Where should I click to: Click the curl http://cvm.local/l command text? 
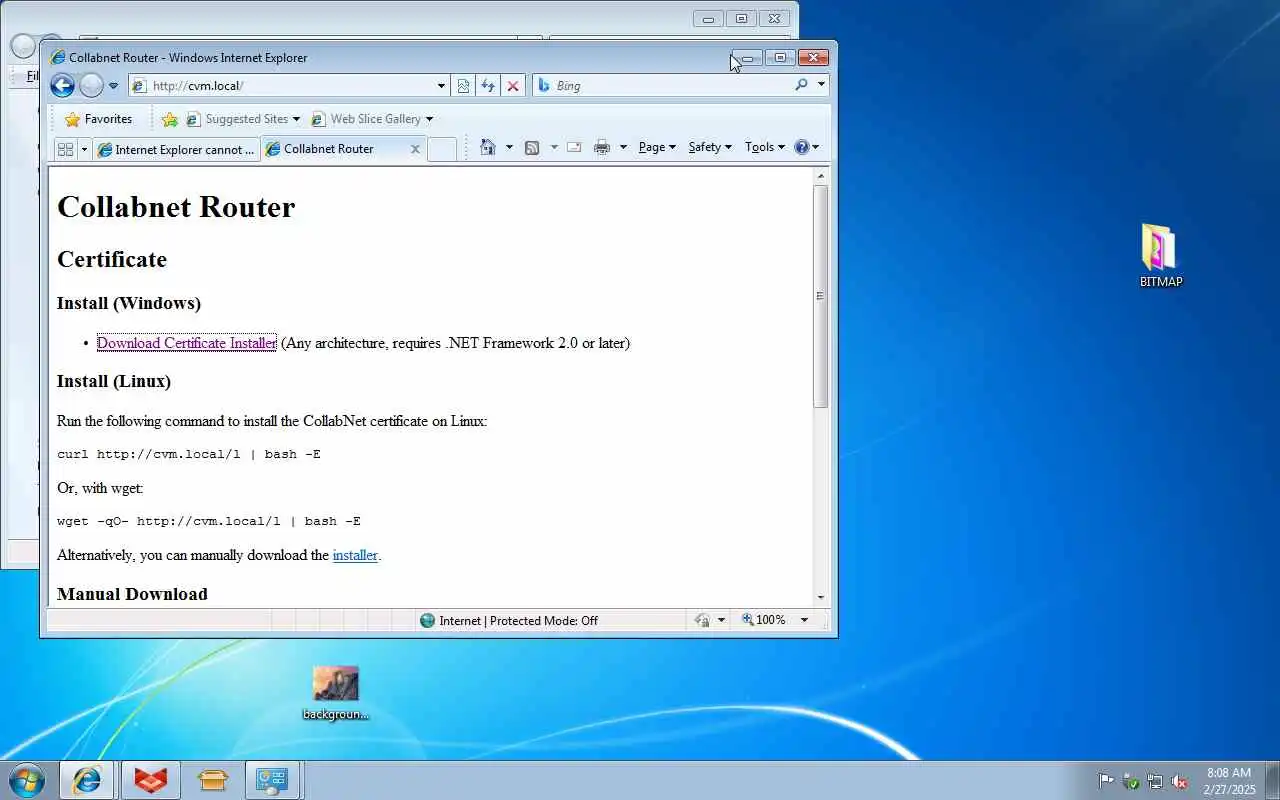189,454
